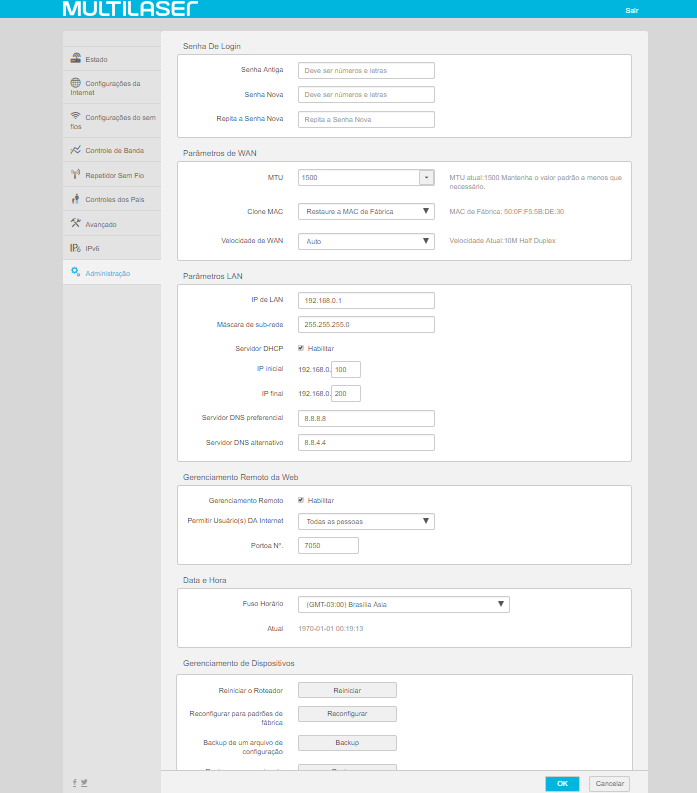Click the Backup button
The height and width of the screenshot is (793, 697).
coord(347,742)
